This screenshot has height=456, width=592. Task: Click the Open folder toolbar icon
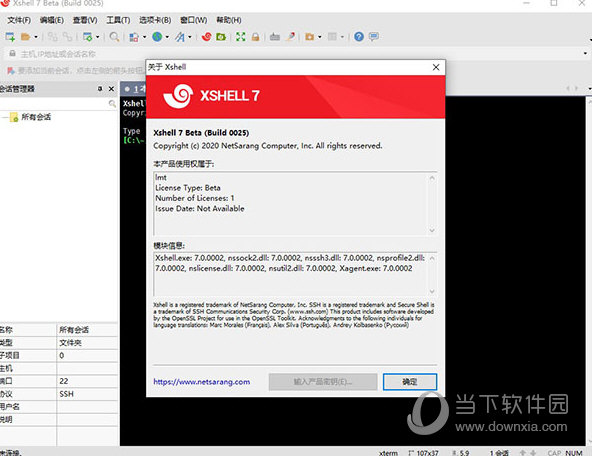[26, 37]
